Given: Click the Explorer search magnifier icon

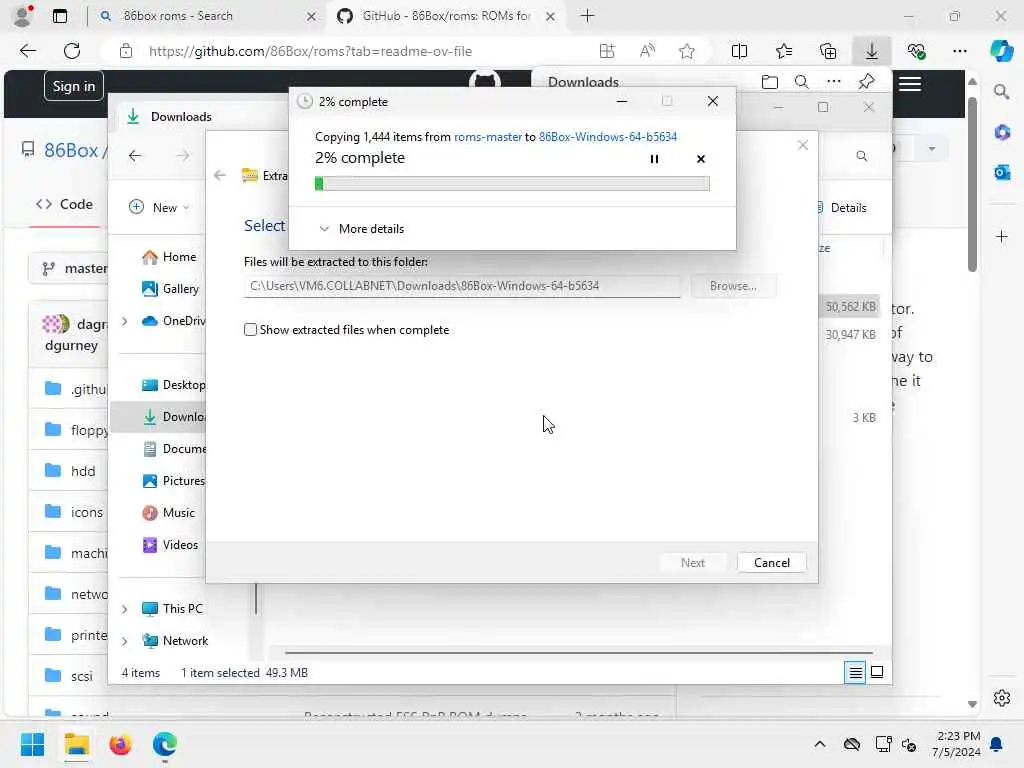Looking at the screenshot, I should [x=861, y=155].
